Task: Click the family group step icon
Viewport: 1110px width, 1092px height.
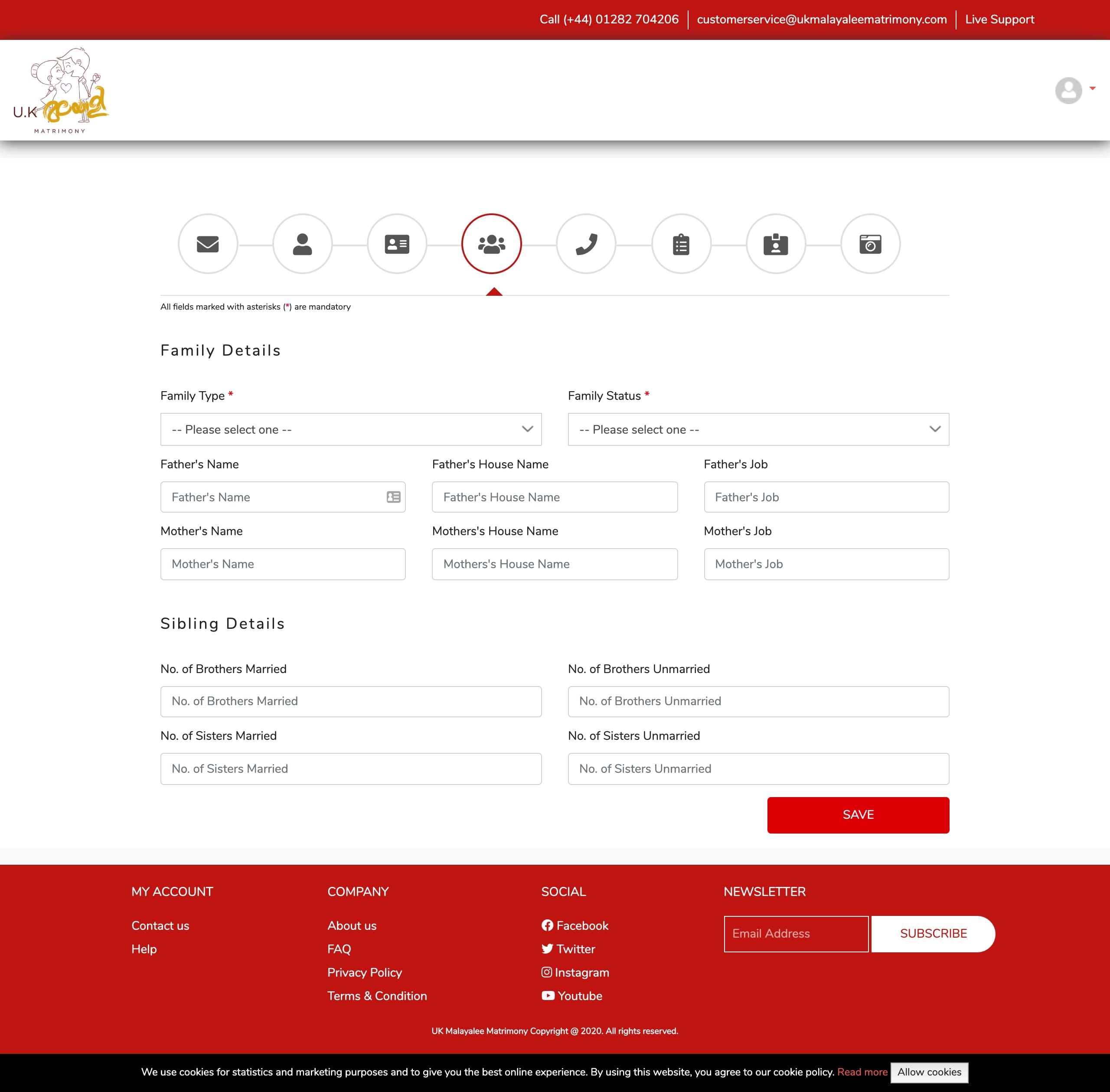Action: 491,244
